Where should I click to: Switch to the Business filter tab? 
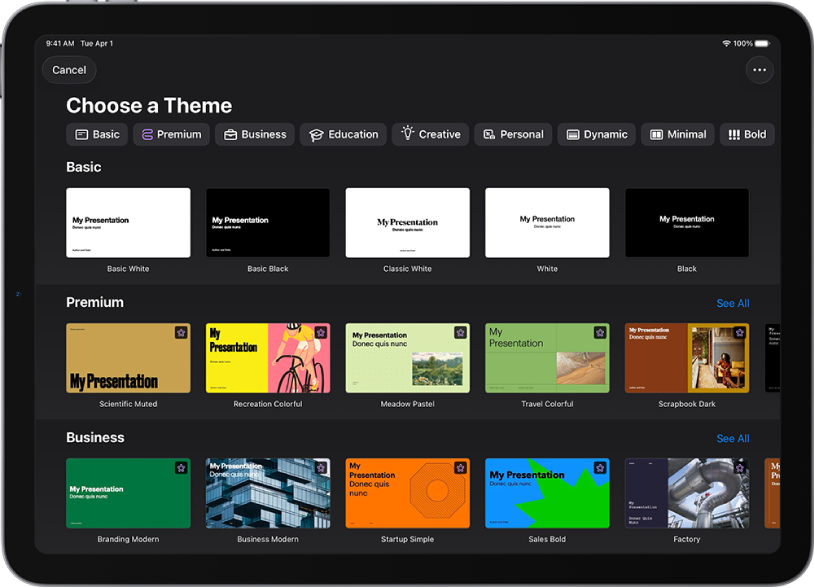pos(254,134)
